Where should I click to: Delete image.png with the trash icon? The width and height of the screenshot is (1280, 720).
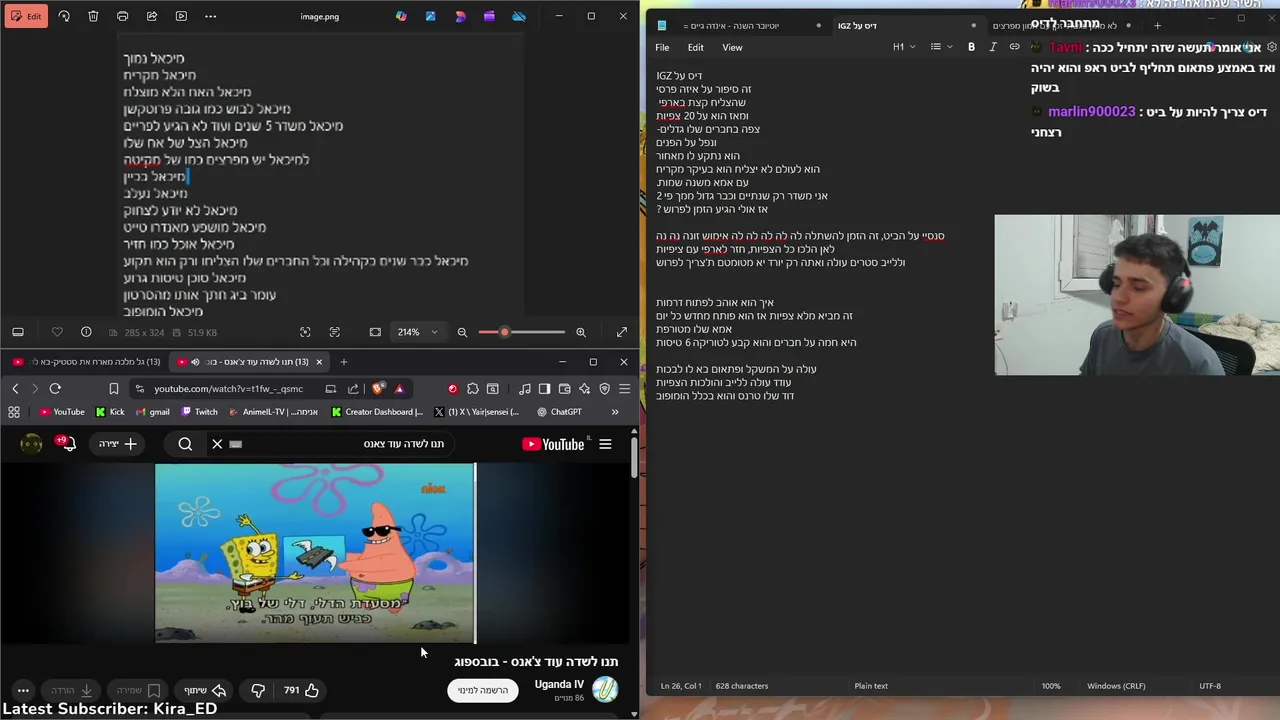[93, 16]
